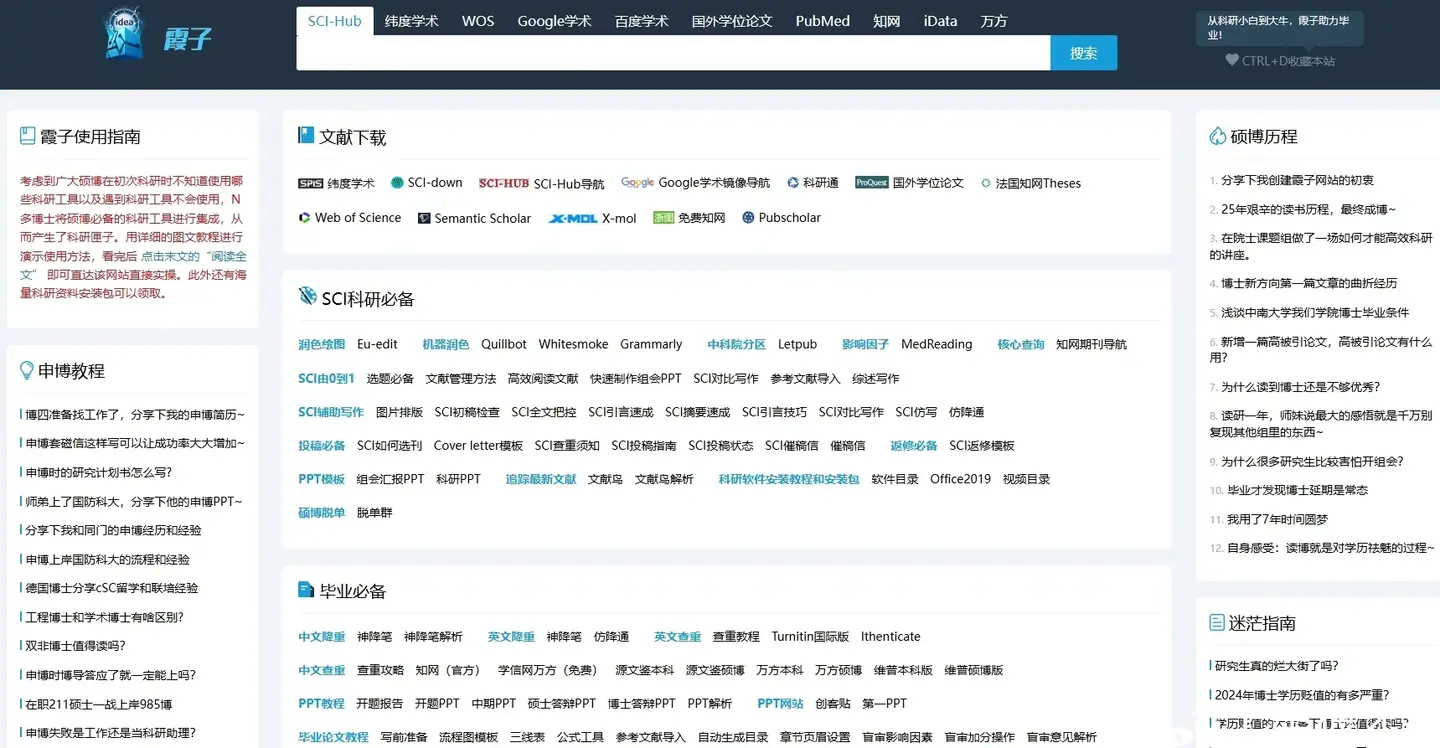Open 双非博士值得读吗? article

point(76,646)
